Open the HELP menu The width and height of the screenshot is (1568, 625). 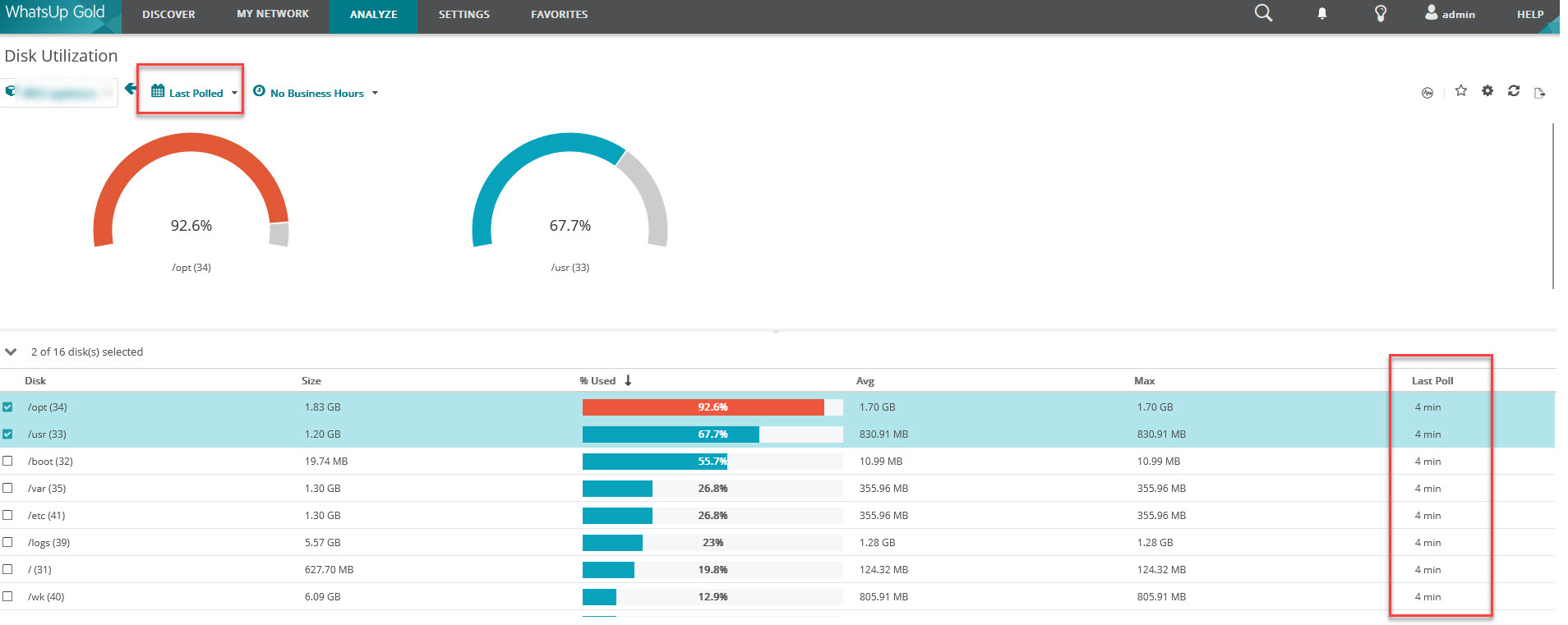coord(1530,15)
